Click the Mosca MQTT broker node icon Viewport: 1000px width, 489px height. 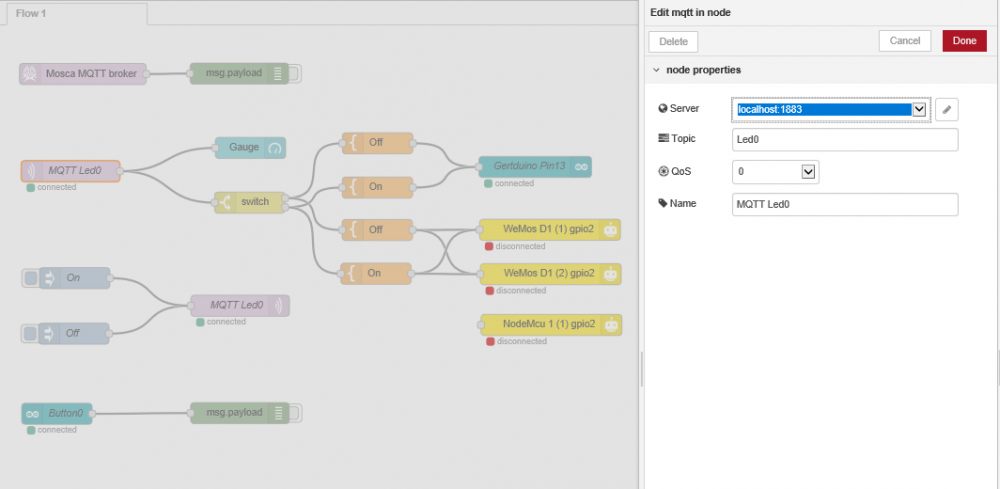(x=31, y=73)
